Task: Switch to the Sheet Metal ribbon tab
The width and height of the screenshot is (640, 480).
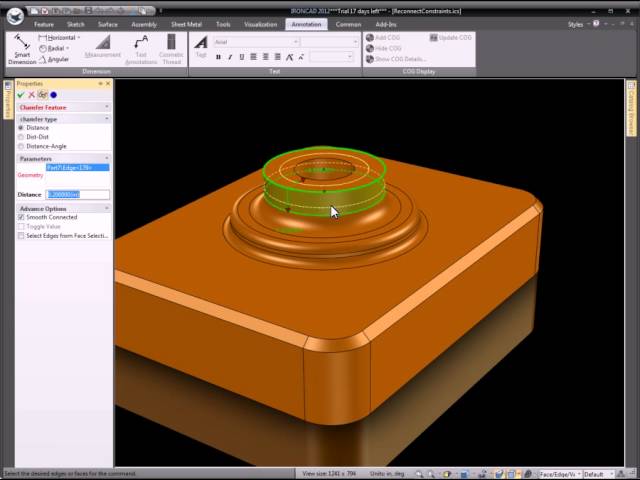Action: pos(186,24)
